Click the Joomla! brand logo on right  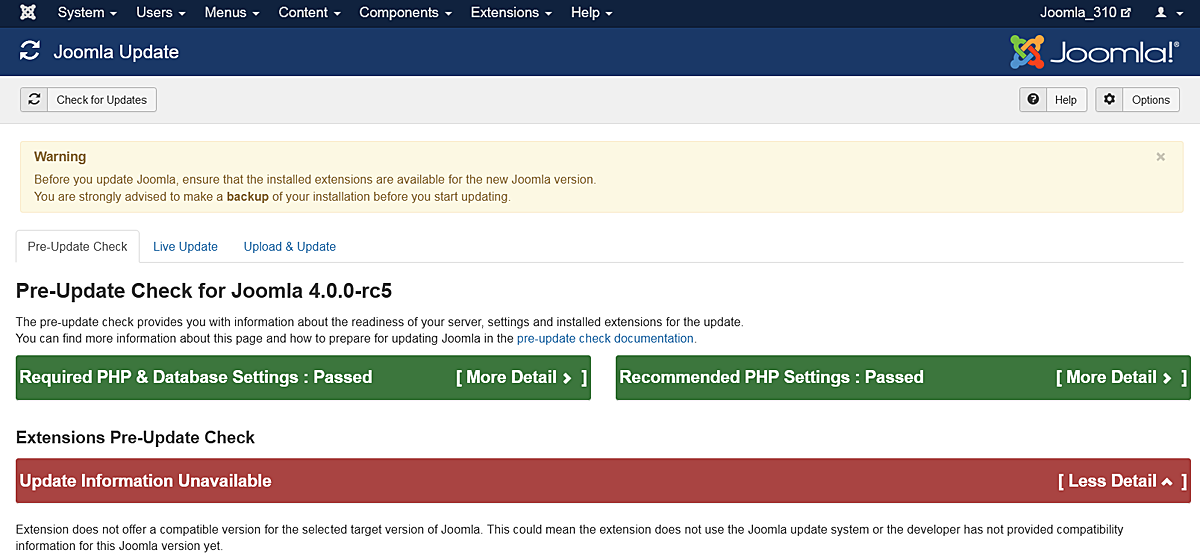tap(1094, 52)
